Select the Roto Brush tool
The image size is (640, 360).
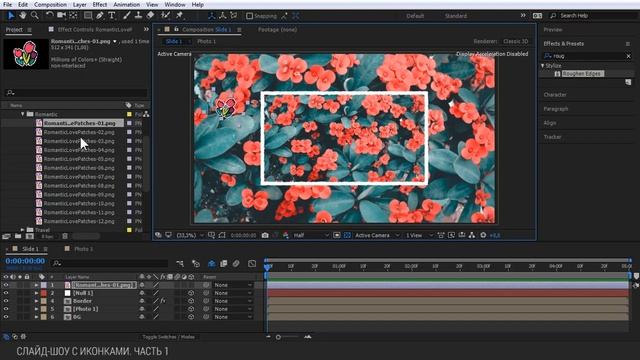165,16
